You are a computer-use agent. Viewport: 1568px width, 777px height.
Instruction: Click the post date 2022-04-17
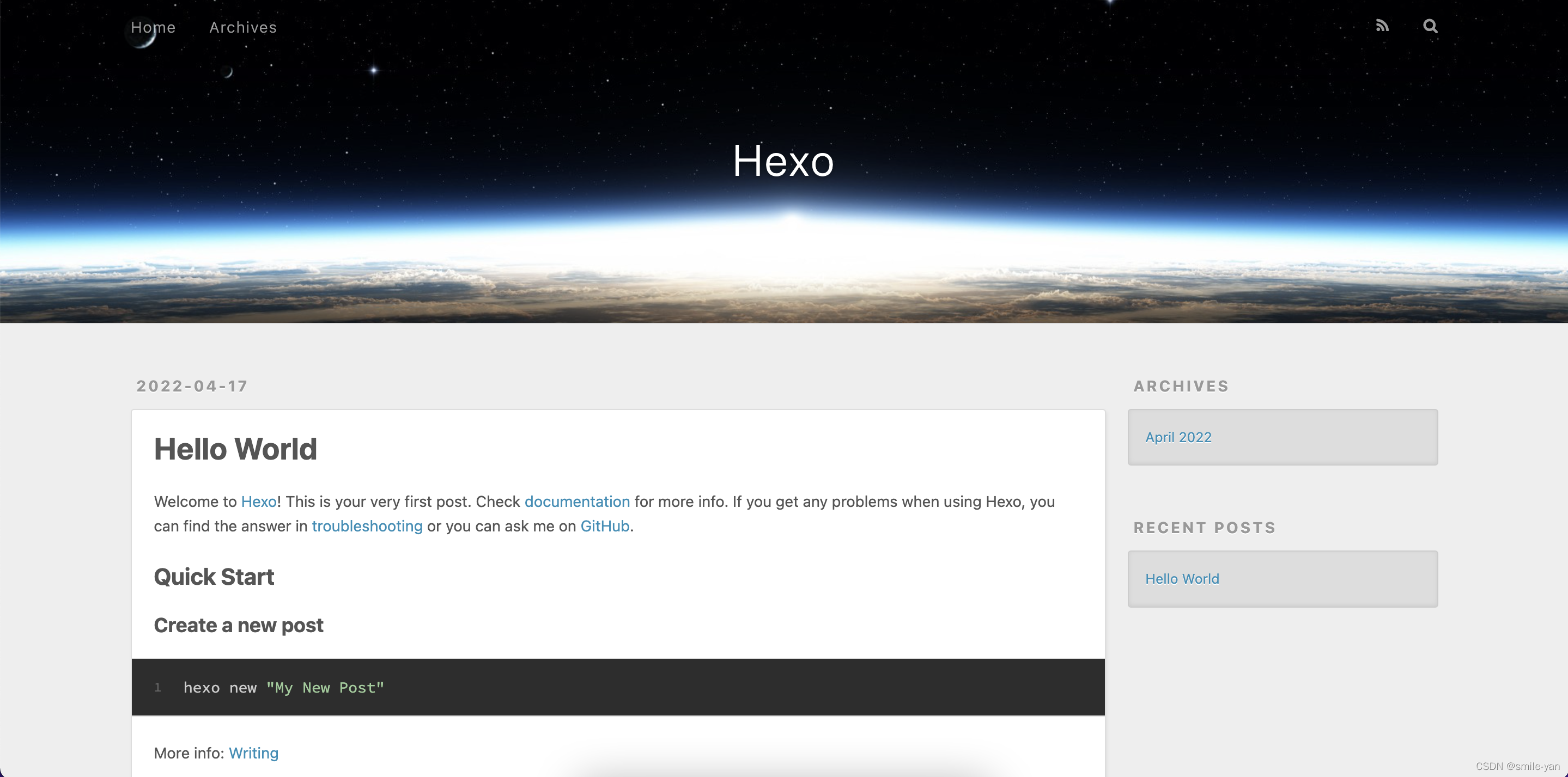pos(192,386)
